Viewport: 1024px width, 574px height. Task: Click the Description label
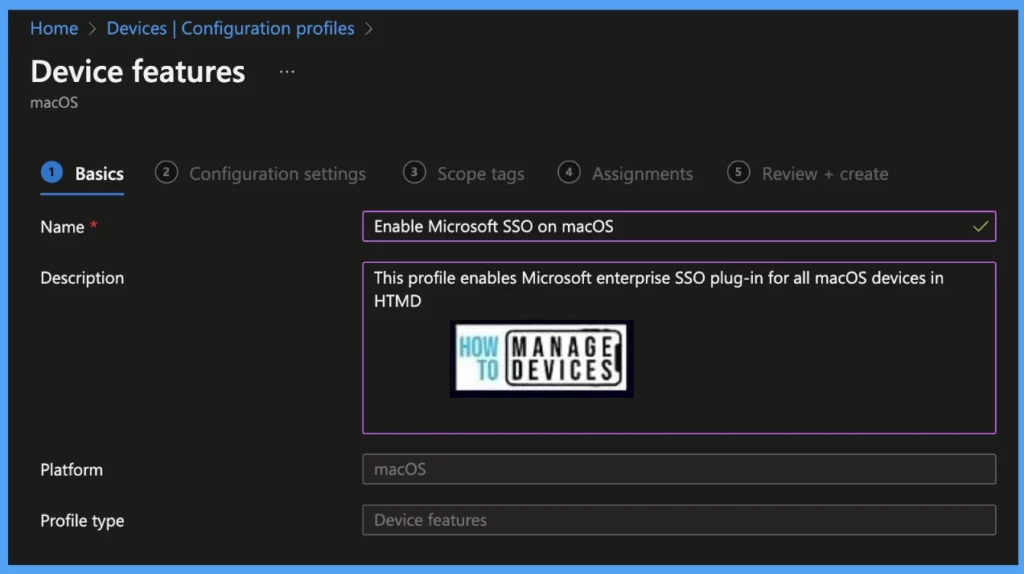(82, 278)
